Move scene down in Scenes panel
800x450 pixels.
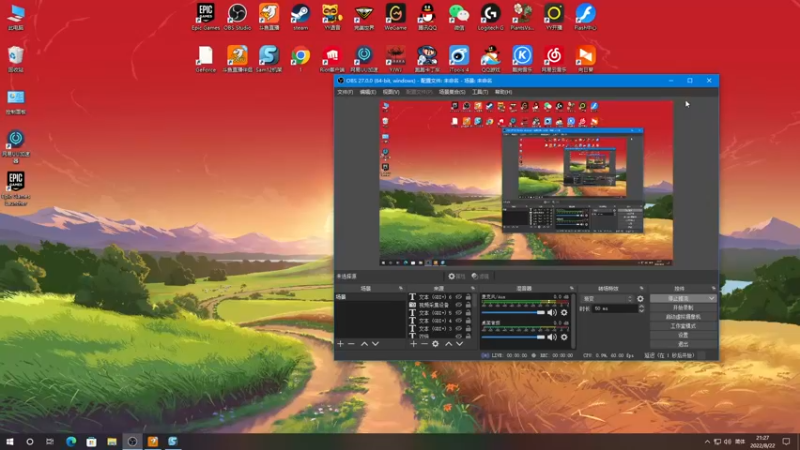click(x=376, y=344)
